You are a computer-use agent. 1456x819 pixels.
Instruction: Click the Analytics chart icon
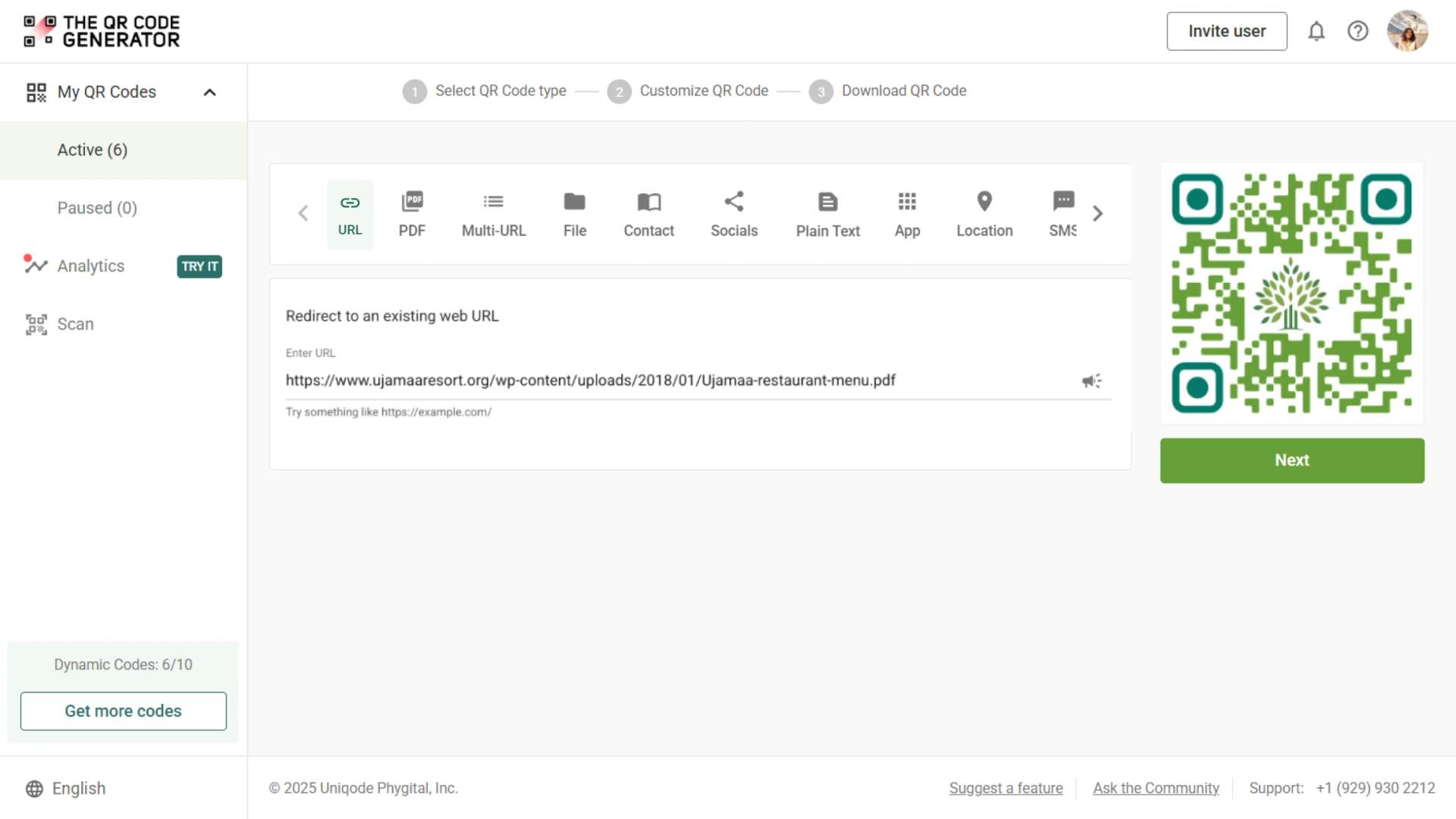point(36,265)
